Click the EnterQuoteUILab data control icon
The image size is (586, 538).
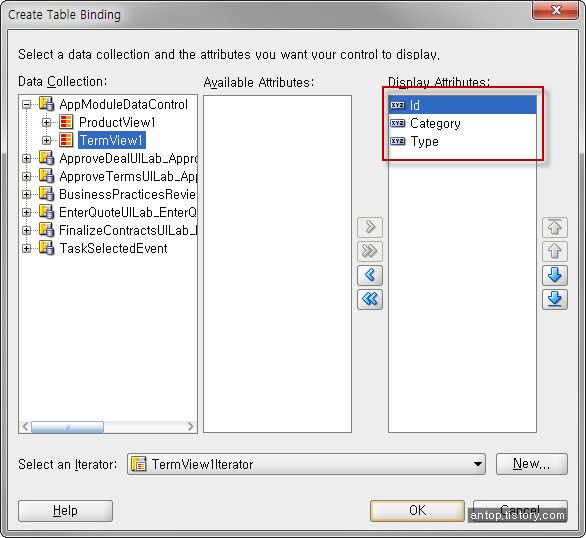[47, 212]
